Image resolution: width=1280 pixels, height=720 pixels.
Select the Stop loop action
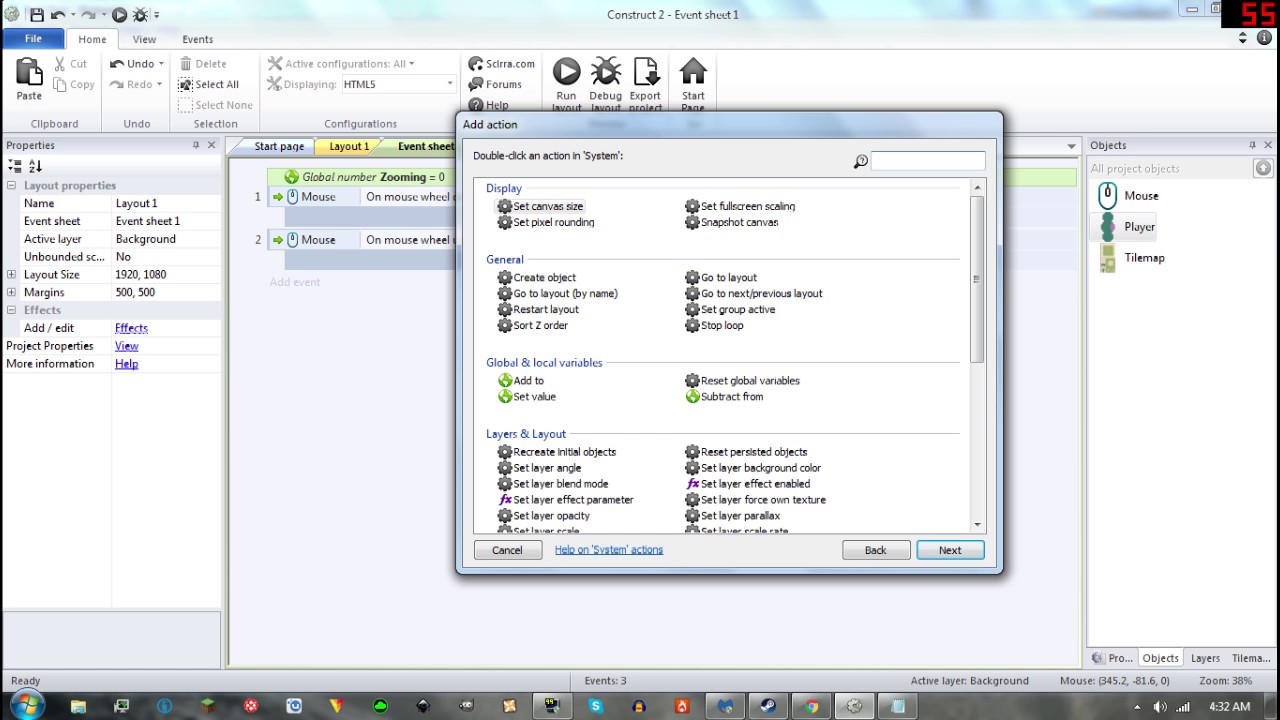714,326
